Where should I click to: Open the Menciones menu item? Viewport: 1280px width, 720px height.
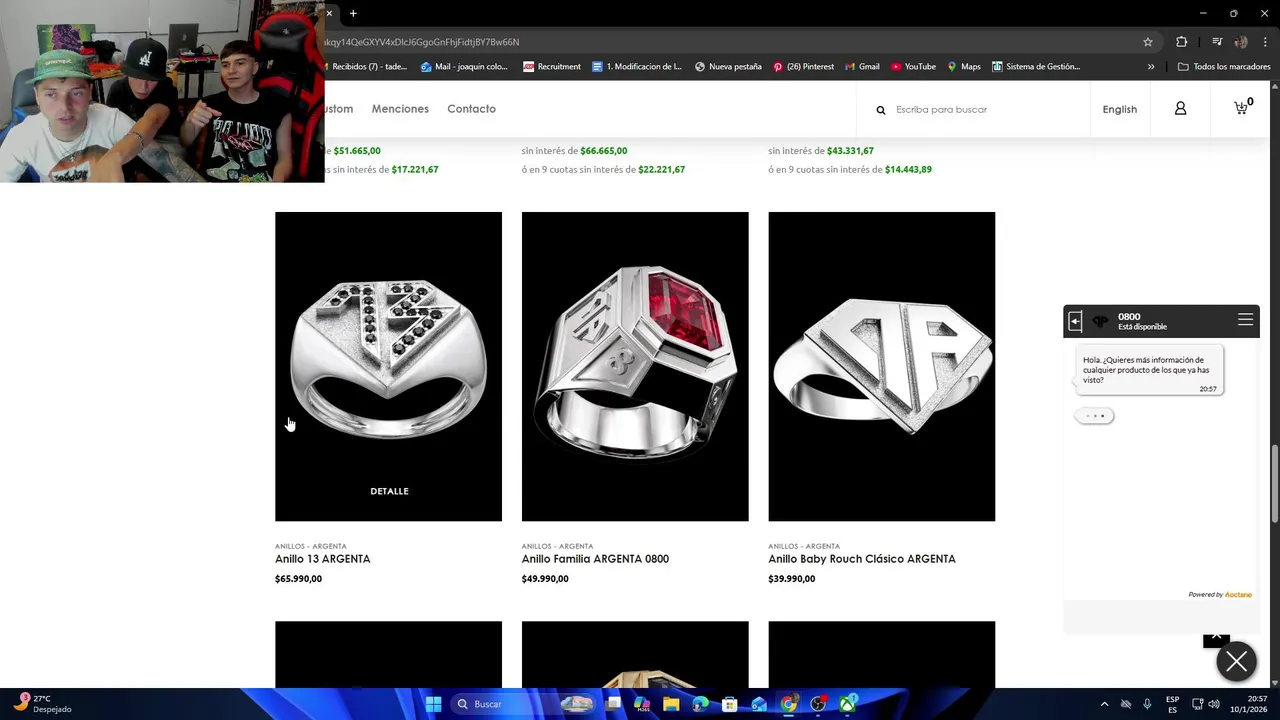400,109
